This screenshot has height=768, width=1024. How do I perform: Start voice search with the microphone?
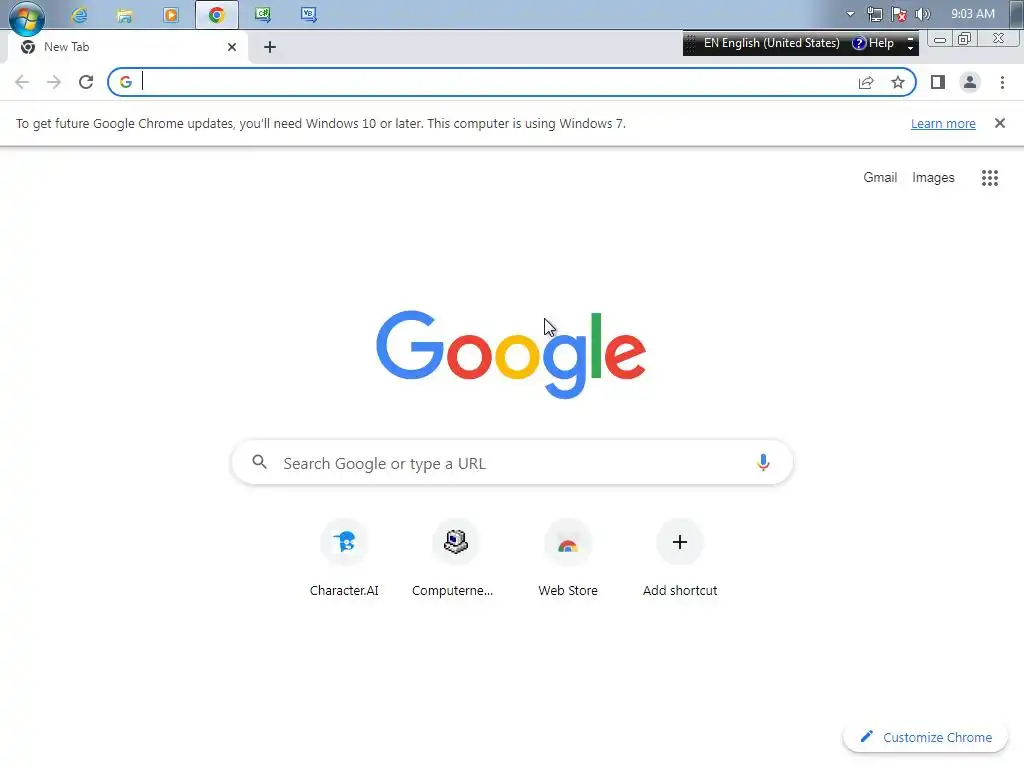[x=763, y=462]
